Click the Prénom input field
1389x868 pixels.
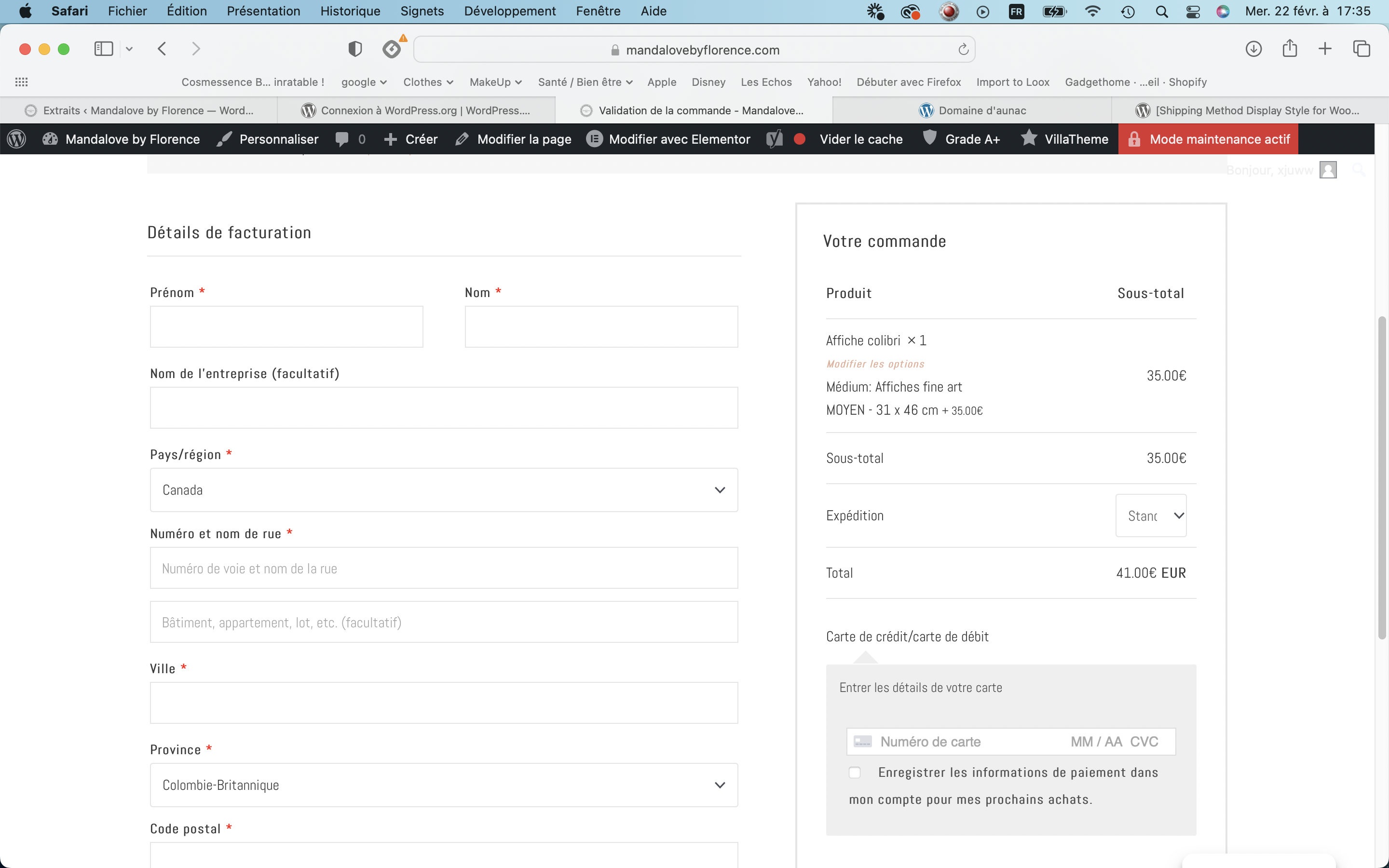pyautogui.click(x=286, y=326)
